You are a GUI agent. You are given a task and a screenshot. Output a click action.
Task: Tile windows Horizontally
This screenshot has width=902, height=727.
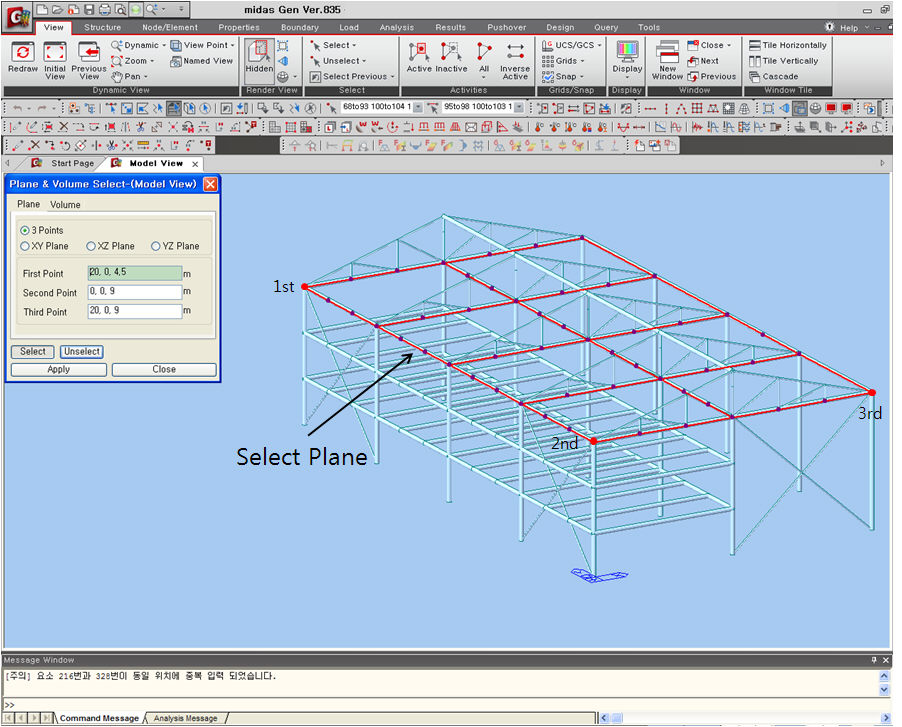click(788, 45)
